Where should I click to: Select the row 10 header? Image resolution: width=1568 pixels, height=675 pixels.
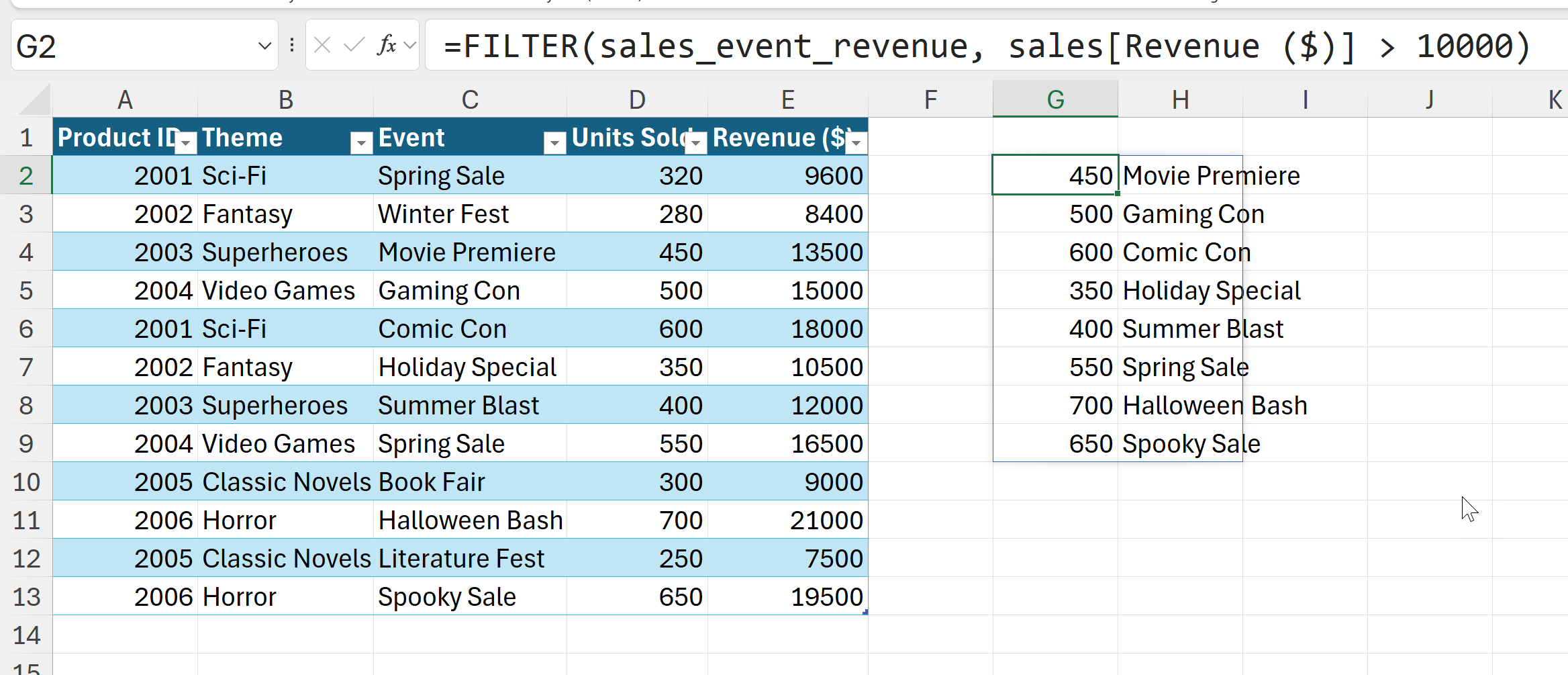[x=27, y=482]
